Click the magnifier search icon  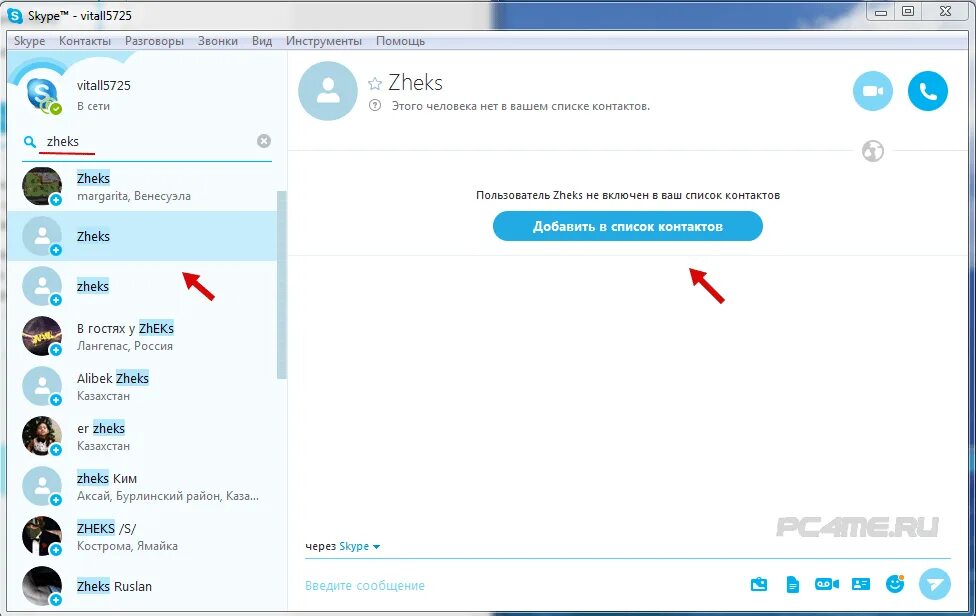(29, 142)
